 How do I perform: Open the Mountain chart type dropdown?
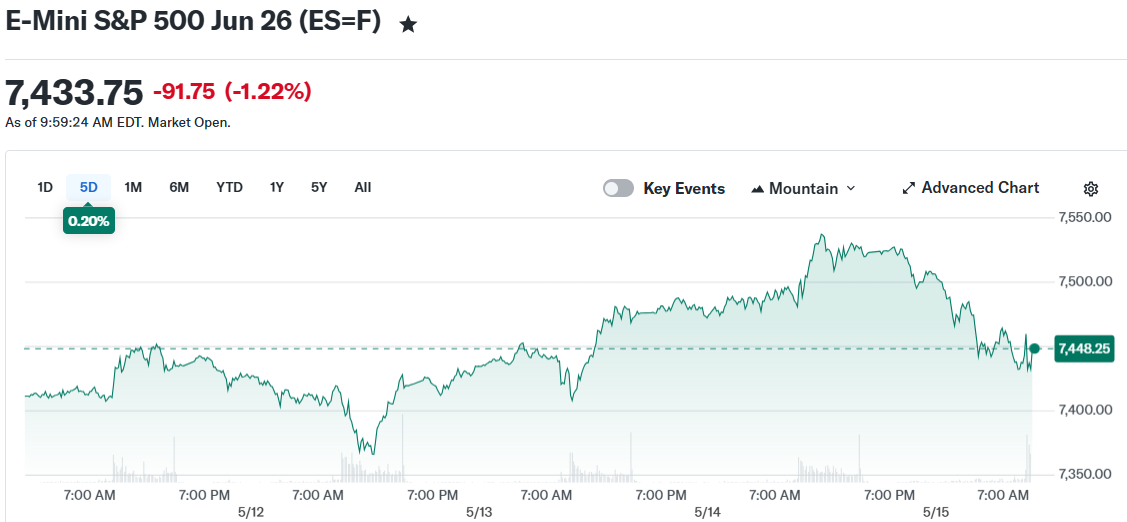pos(804,188)
